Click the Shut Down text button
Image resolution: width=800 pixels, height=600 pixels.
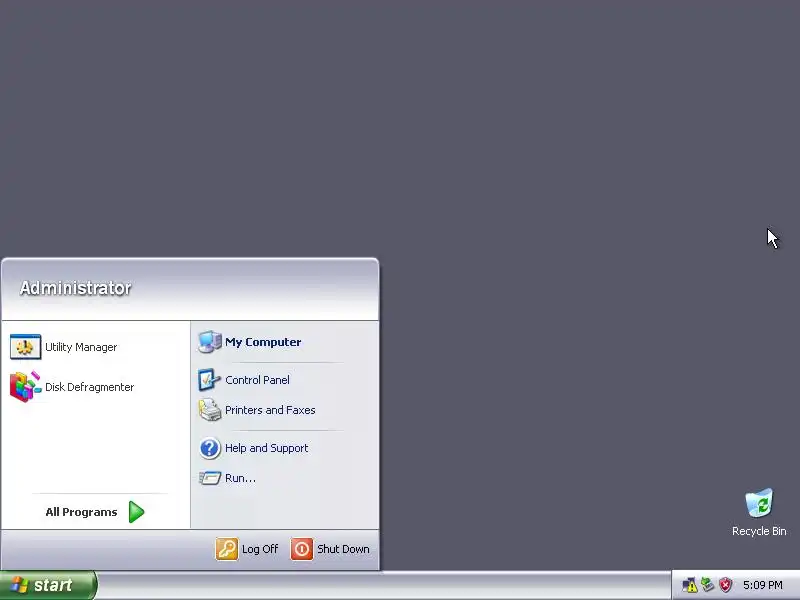click(x=343, y=549)
